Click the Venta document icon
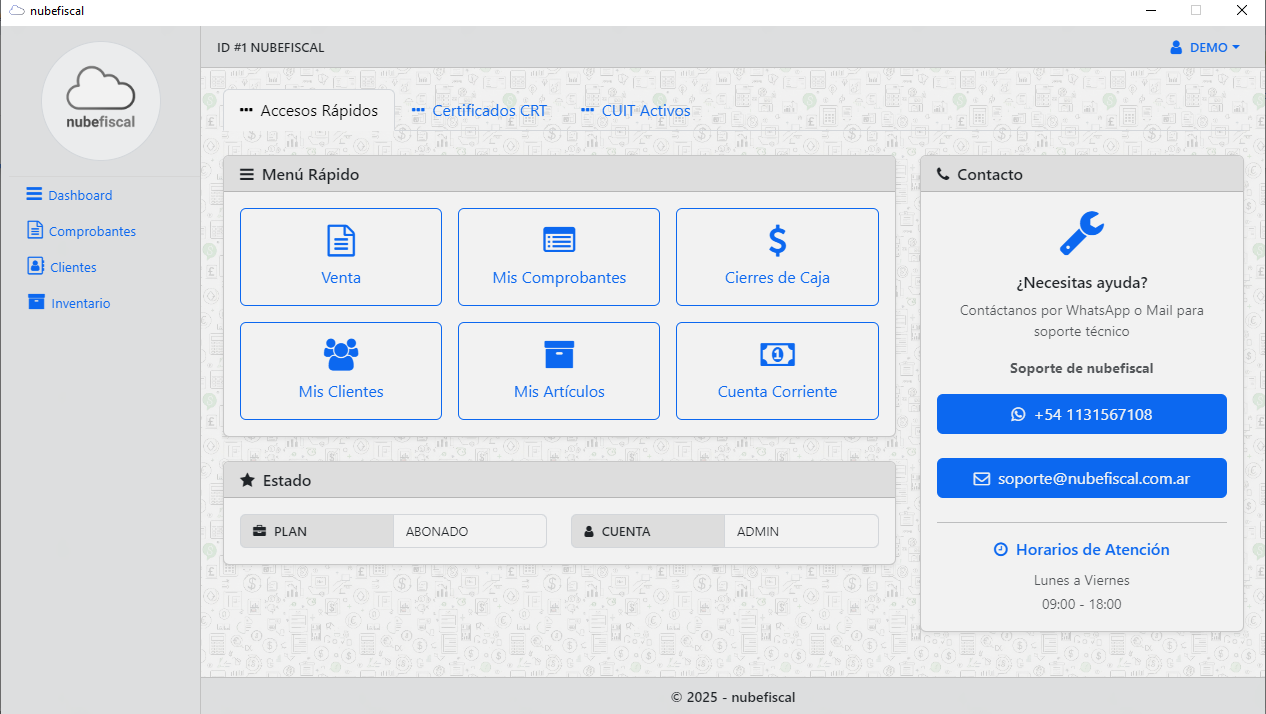 click(341, 240)
